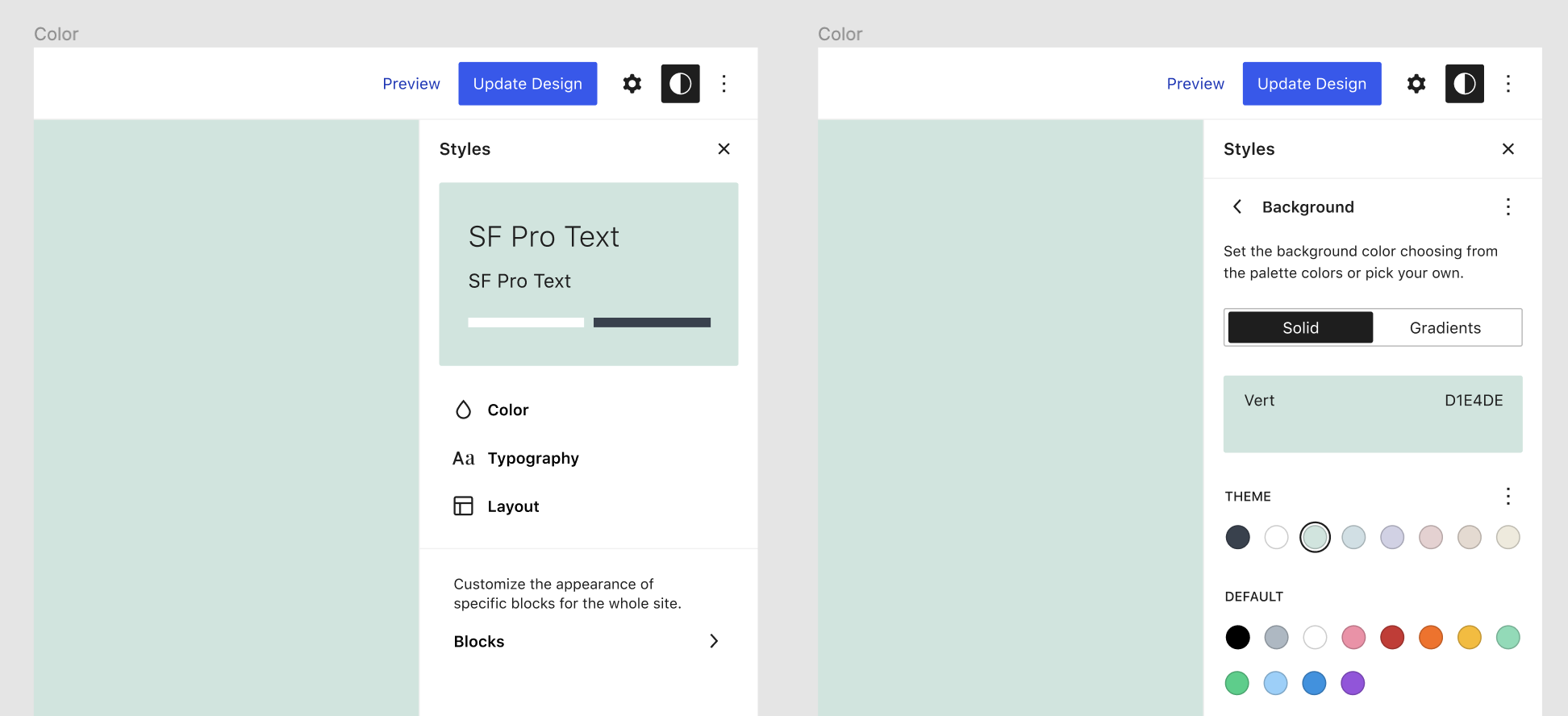This screenshot has width=1568, height=716.
Task: Click the Vert D1E4DE color preview
Action: click(x=1373, y=414)
